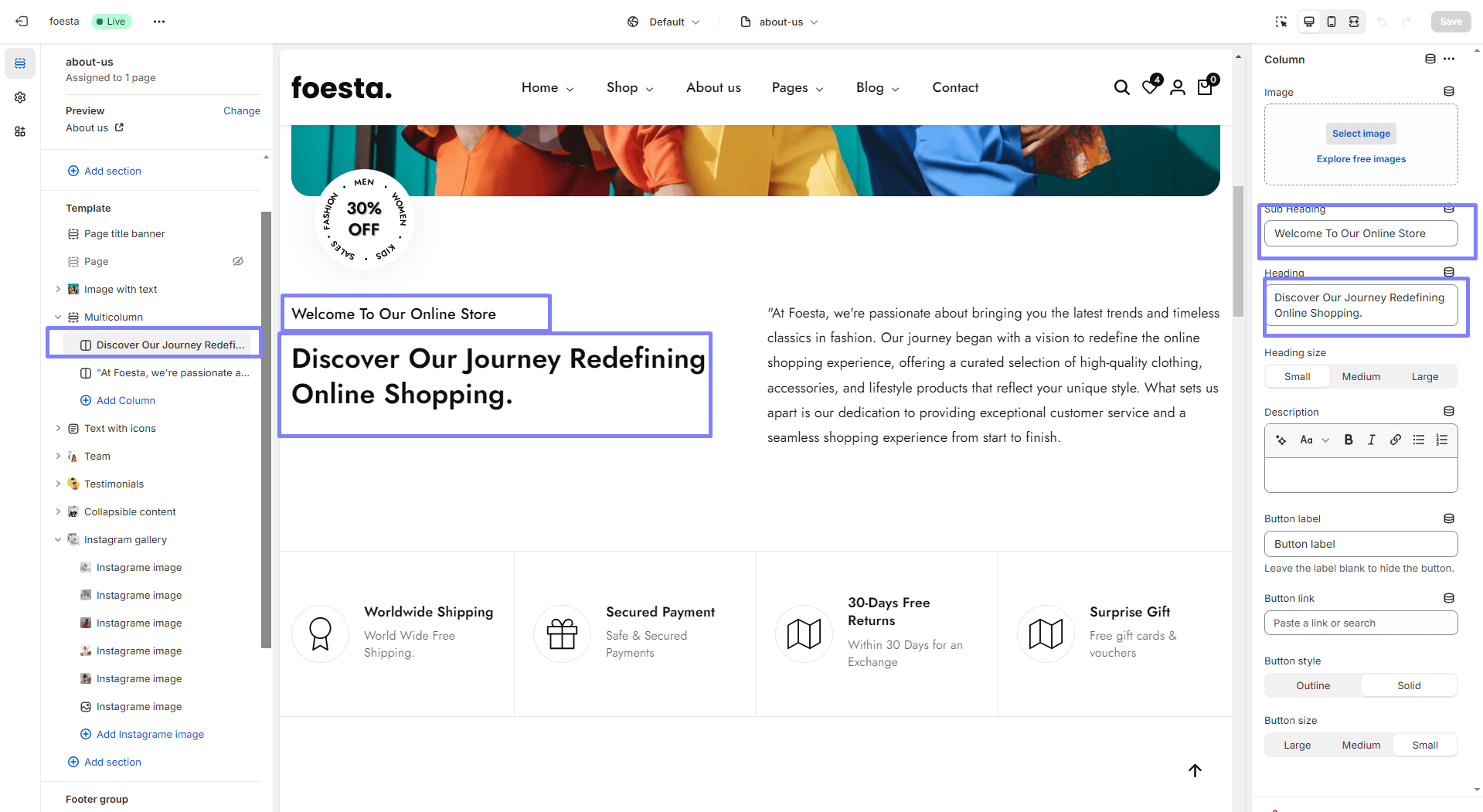Image resolution: width=1483 pixels, height=812 pixels.
Task: Click the Button link input field
Action: 1361,623
